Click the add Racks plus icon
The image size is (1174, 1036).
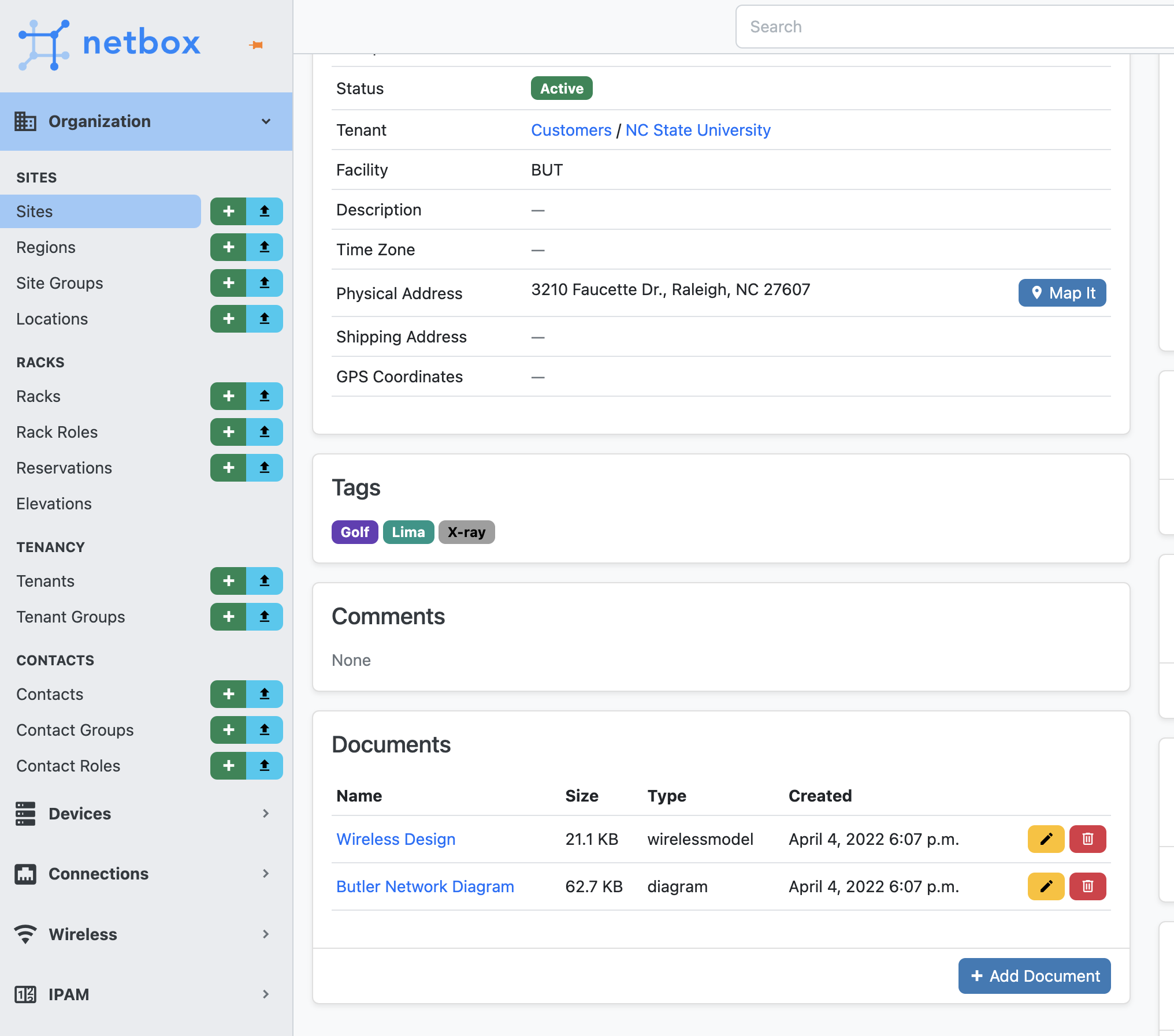pyautogui.click(x=228, y=396)
